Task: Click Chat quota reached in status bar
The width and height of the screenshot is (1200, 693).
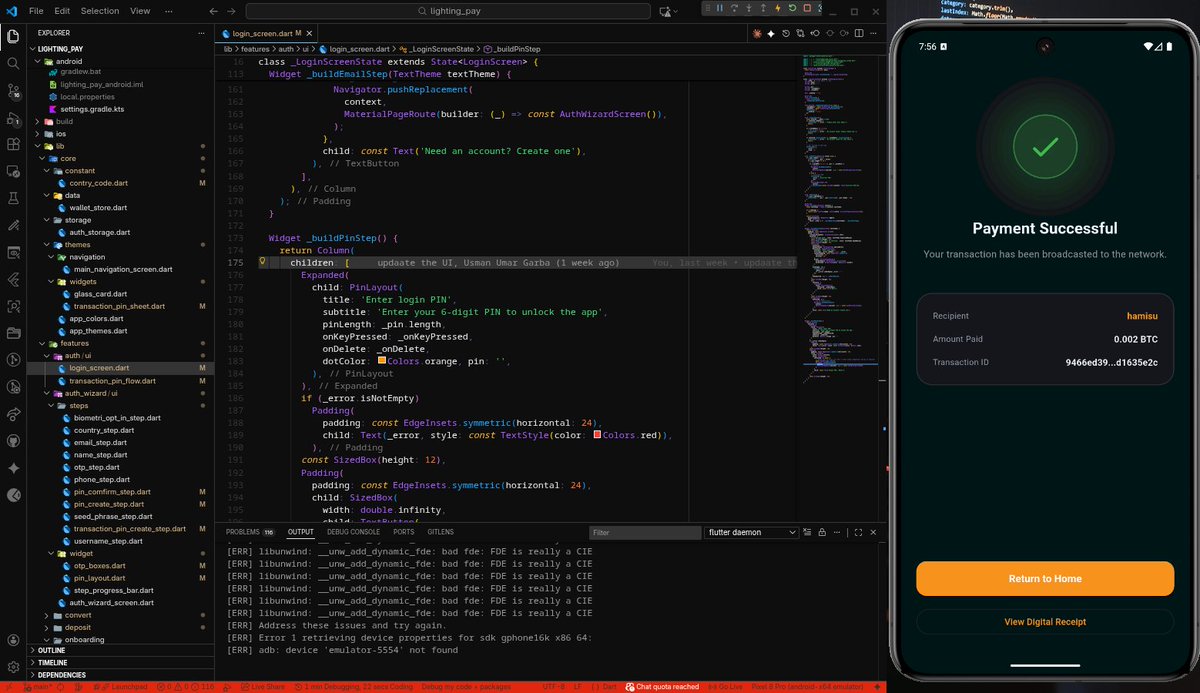Action: click(661, 687)
